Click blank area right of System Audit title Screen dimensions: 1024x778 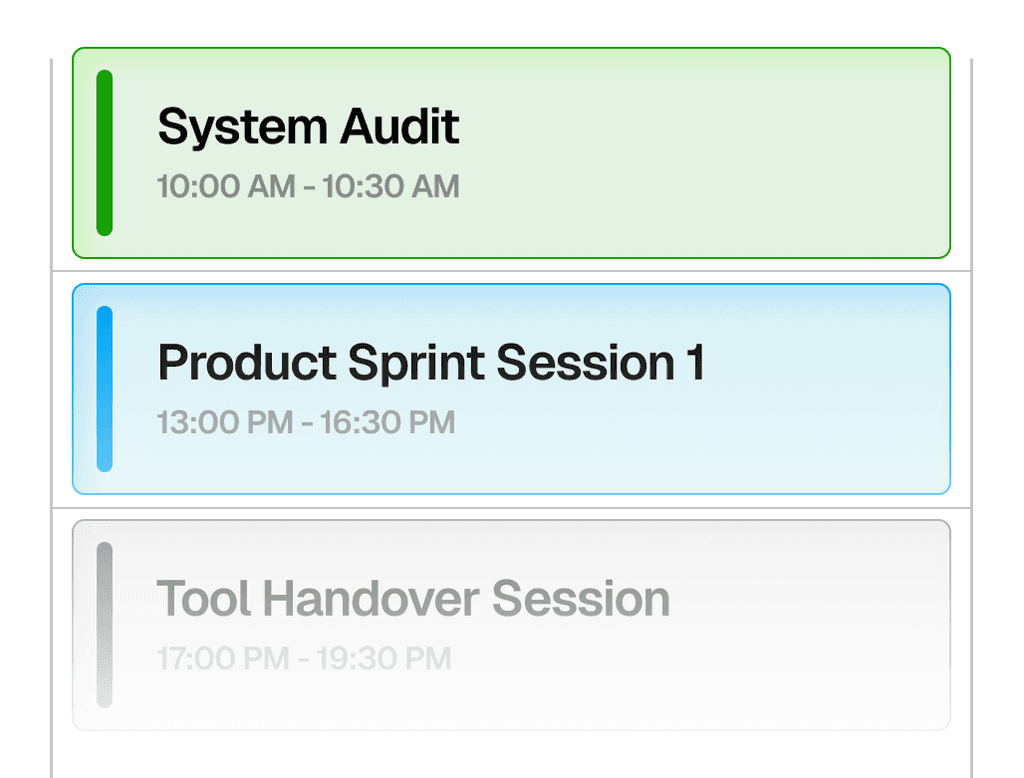(699, 127)
